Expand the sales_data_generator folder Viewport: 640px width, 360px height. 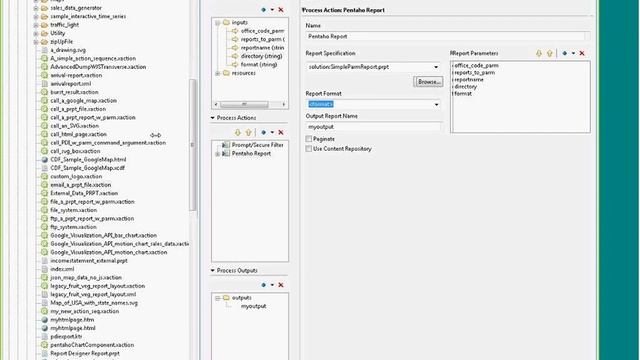click(x=36, y=8)
